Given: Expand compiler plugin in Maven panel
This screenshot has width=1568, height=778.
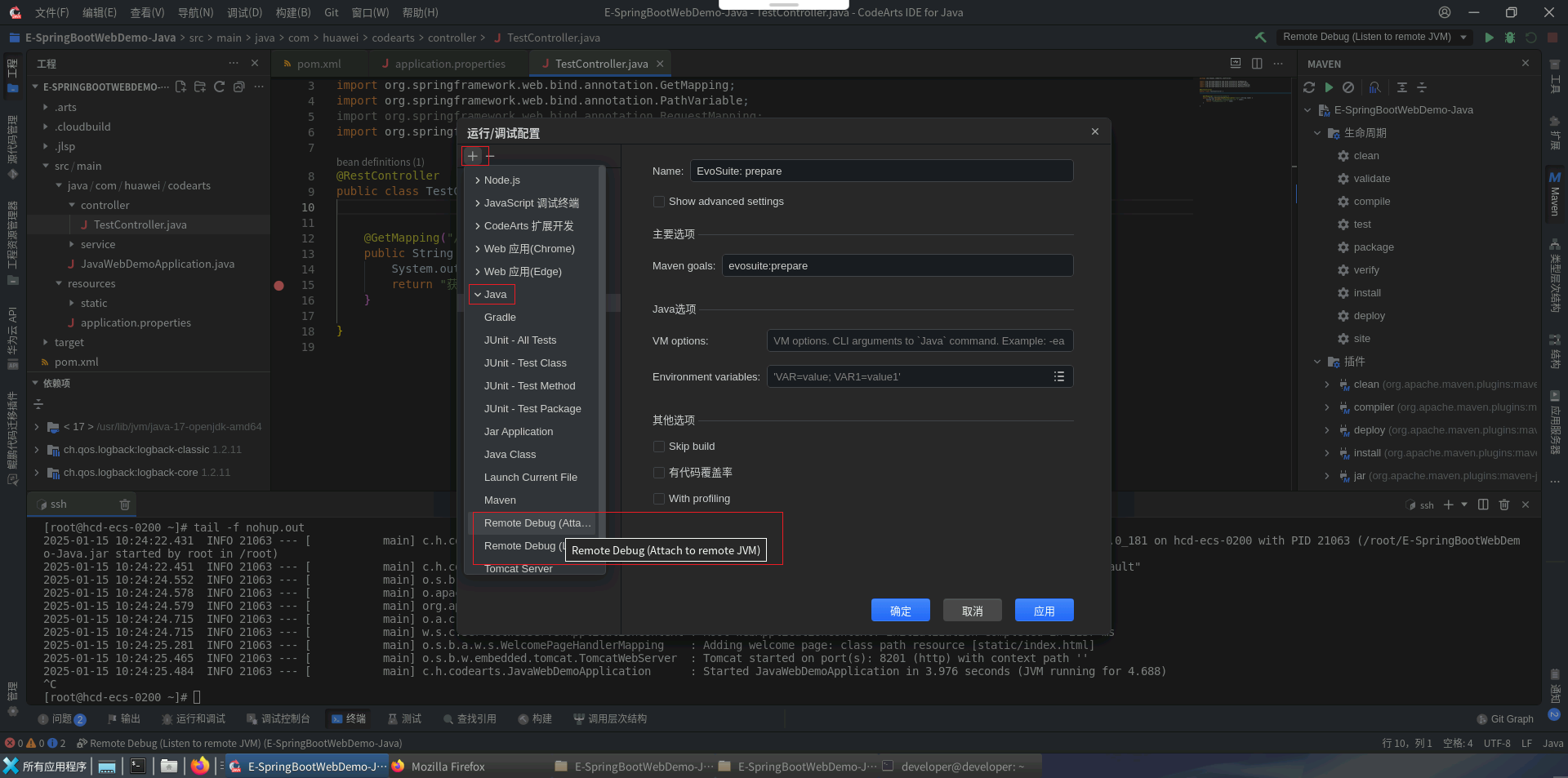Looking at the screenshot, I should [1327, 407].
